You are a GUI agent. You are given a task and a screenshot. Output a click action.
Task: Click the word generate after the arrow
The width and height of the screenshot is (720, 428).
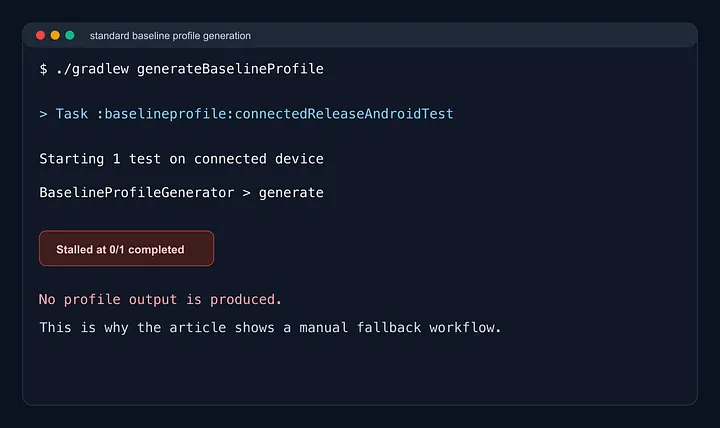[x=291, y=193]
